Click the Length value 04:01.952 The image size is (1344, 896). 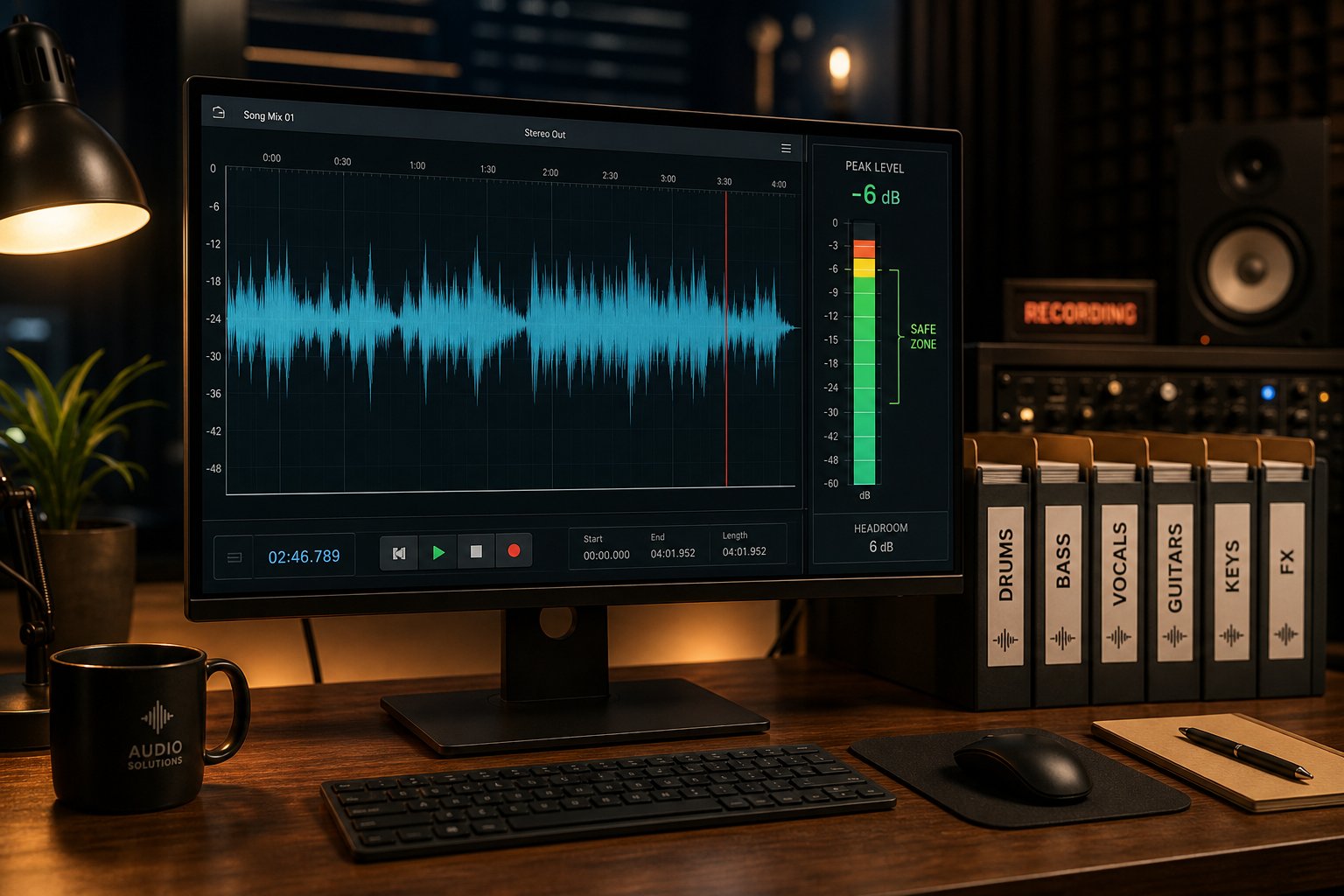click(744, 551)
